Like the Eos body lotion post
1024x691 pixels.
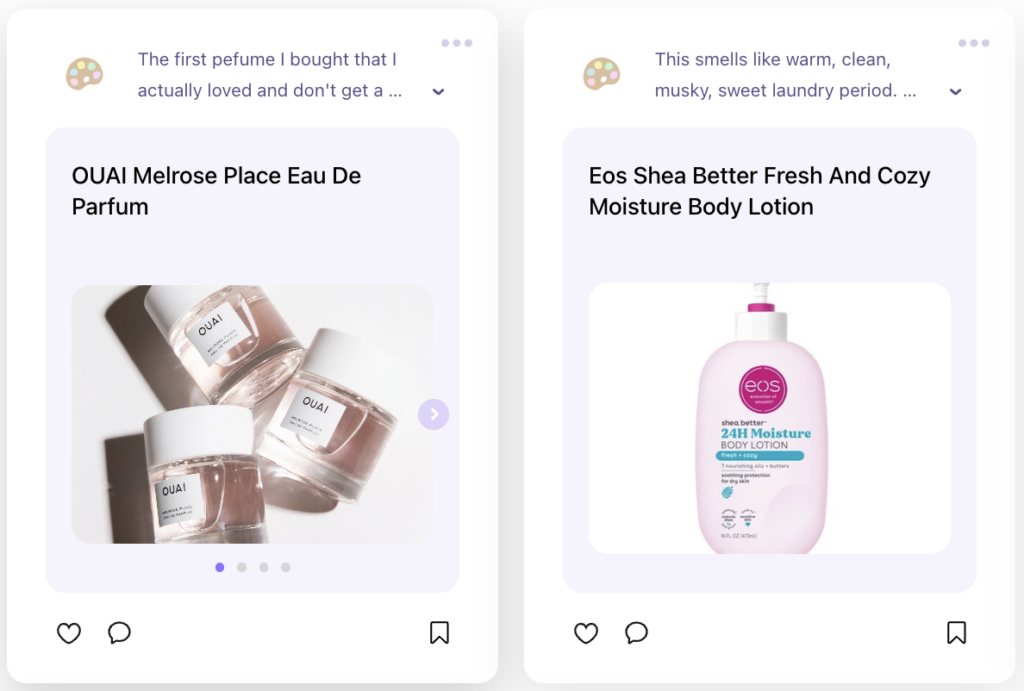click(586, 633)
